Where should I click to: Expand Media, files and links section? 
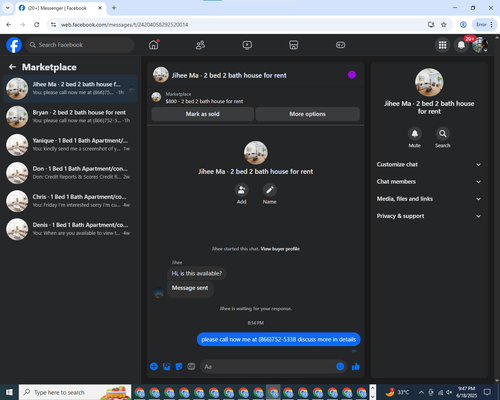(x=429, y=199)
